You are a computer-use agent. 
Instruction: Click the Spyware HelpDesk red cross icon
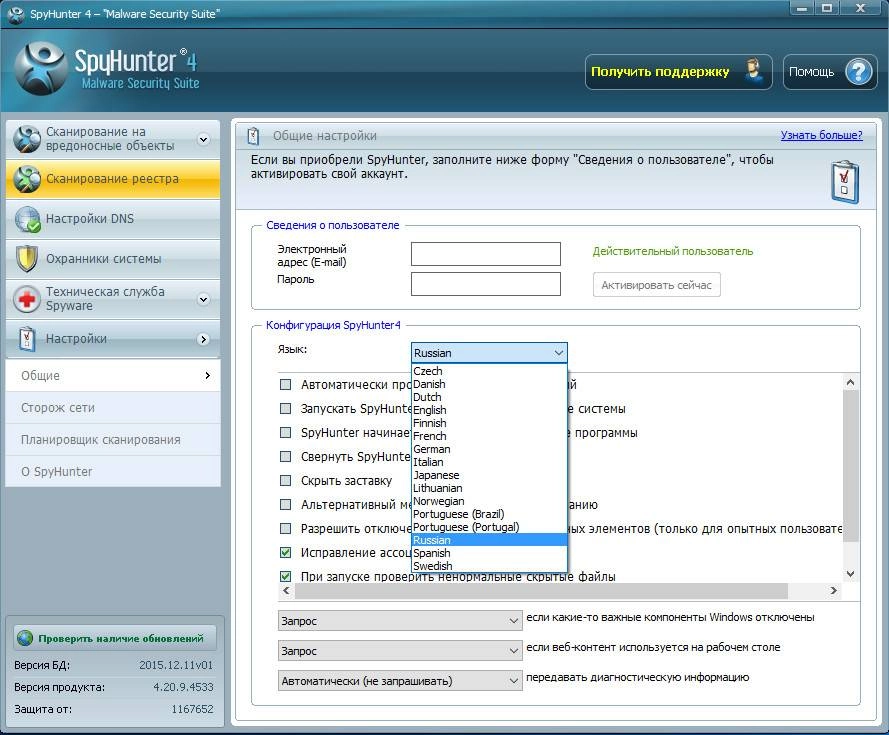pyautogui.click(x=27, y=299)
